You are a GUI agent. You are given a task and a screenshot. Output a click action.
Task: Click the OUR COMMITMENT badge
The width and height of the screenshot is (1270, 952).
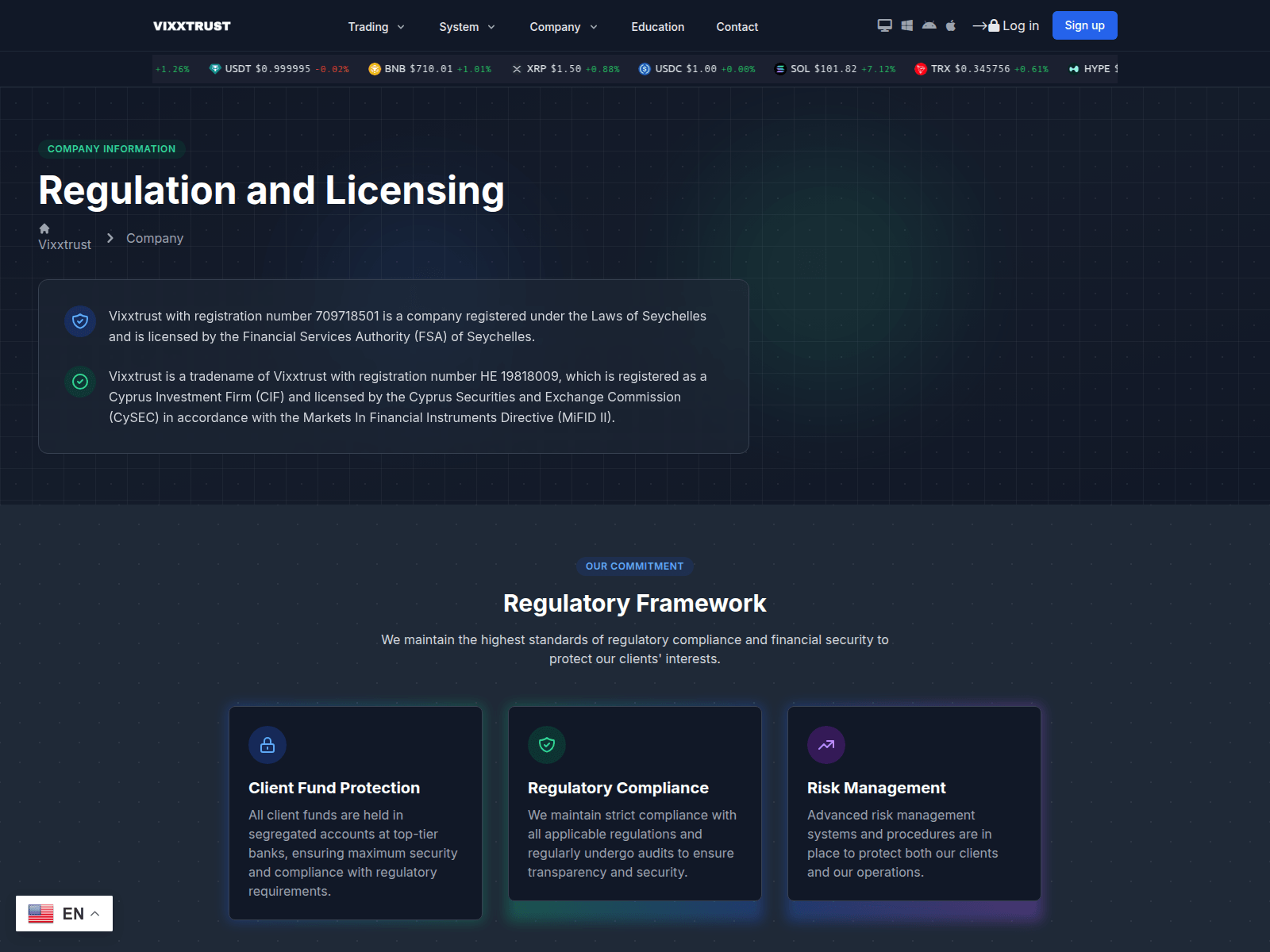(635, 566)
